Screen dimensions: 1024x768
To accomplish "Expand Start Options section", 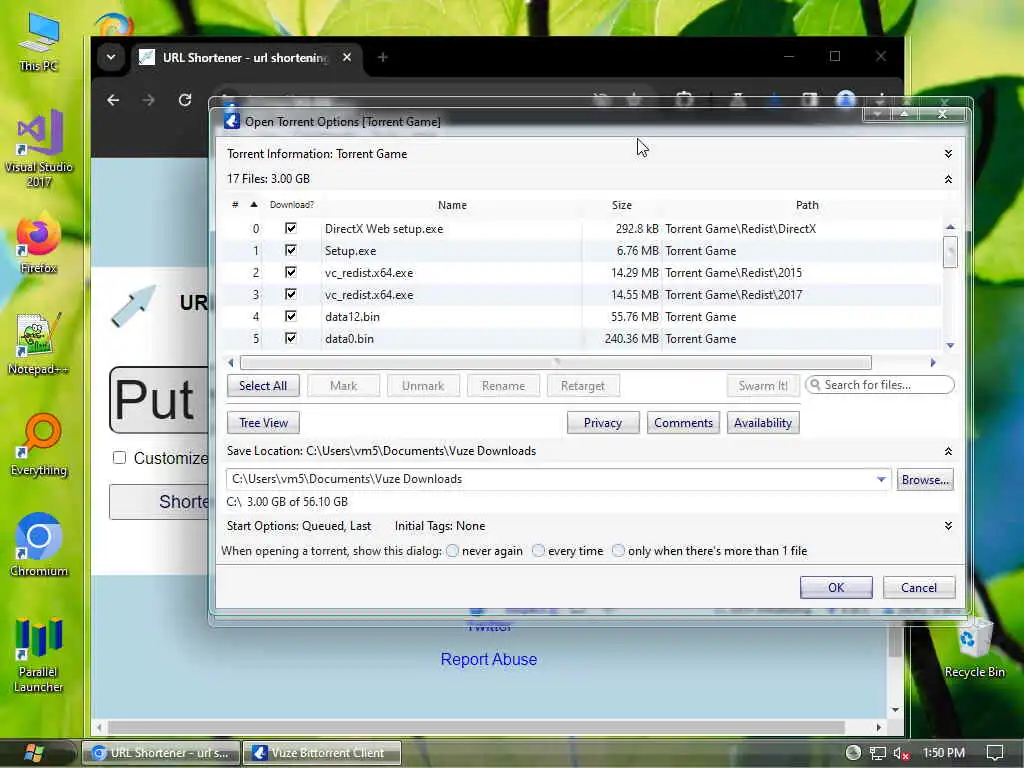I will [948, 526].
